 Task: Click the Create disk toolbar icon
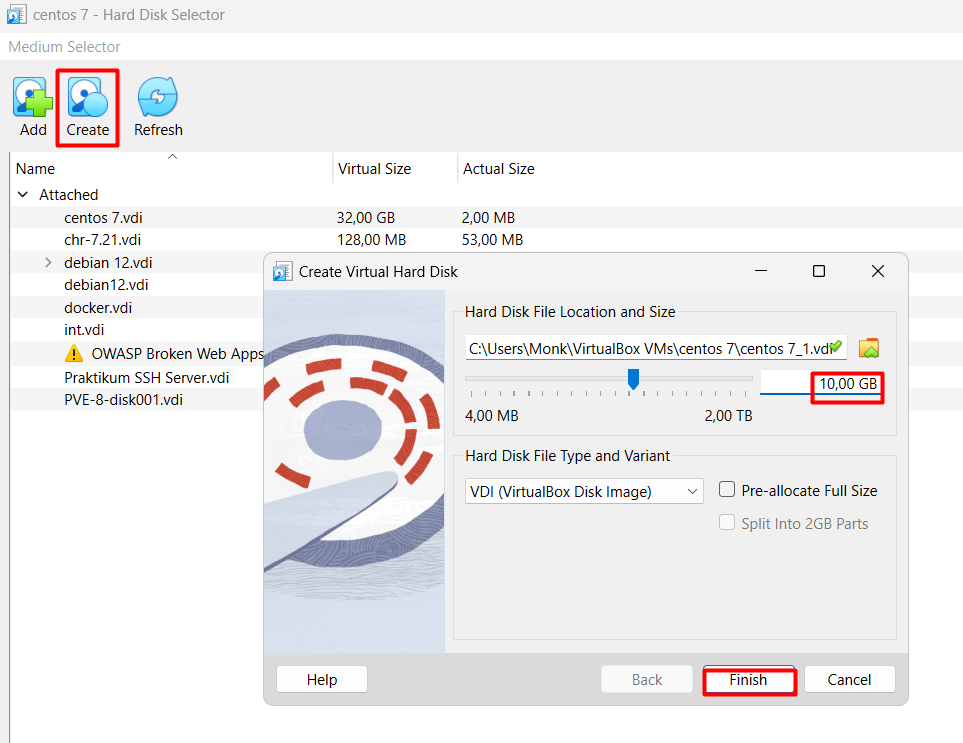(88, 98)
